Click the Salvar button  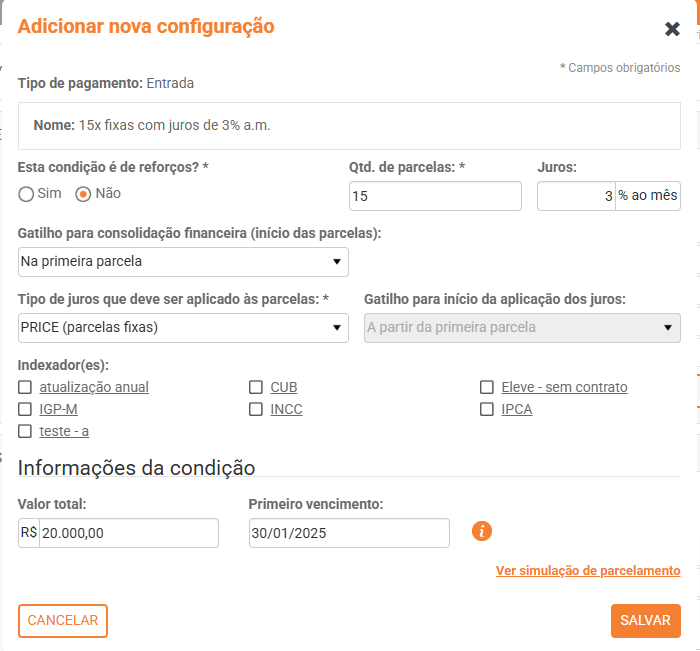[645, 620]
